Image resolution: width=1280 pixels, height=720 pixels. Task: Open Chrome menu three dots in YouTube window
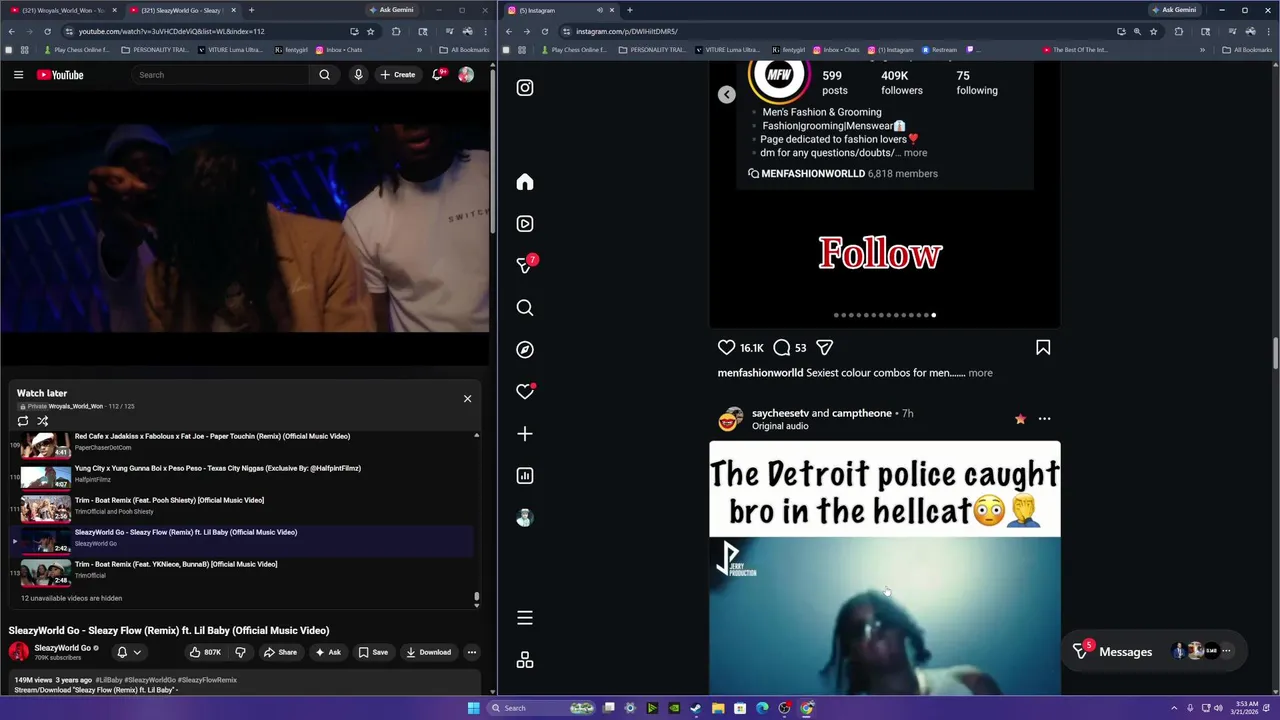(485, 31)
